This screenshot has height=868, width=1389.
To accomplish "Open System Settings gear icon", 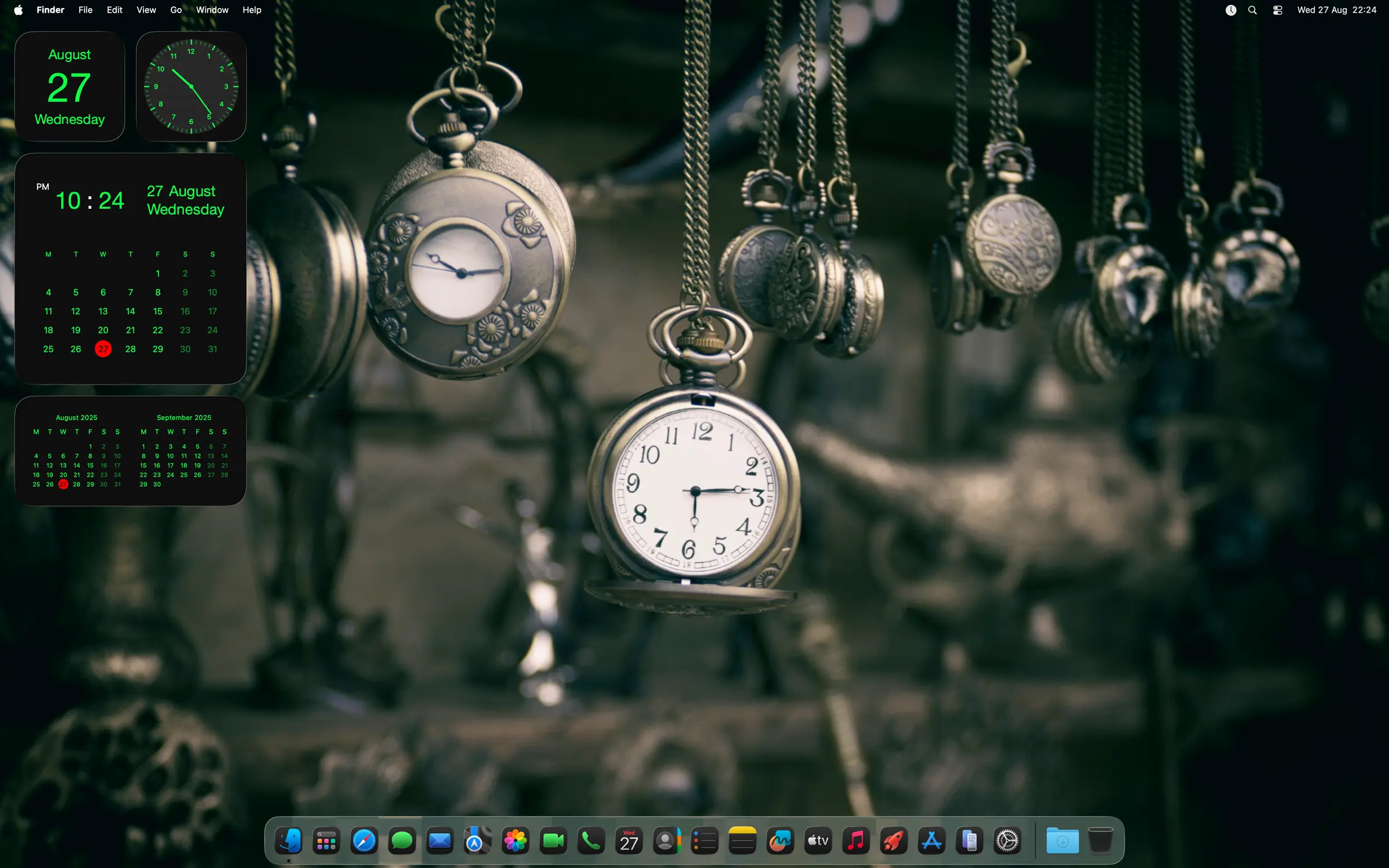I will point(1007,841).
